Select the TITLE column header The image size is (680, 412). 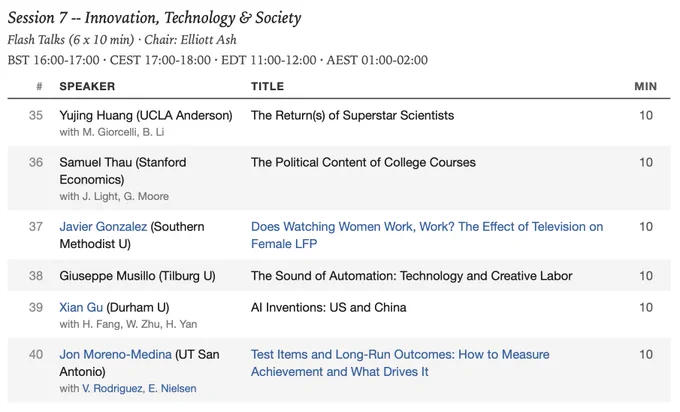(x=267, y=86)
